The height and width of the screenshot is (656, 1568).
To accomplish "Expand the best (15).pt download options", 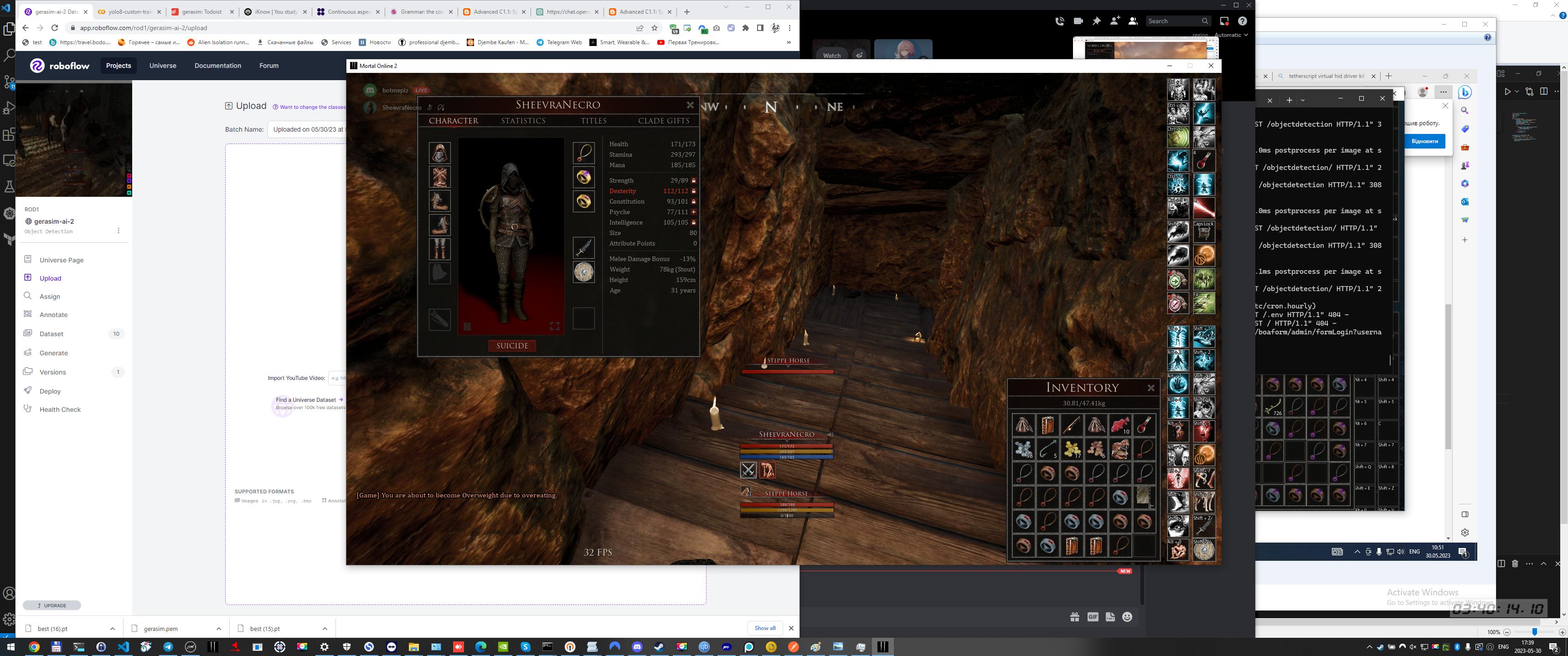I will tap(325, 629).
